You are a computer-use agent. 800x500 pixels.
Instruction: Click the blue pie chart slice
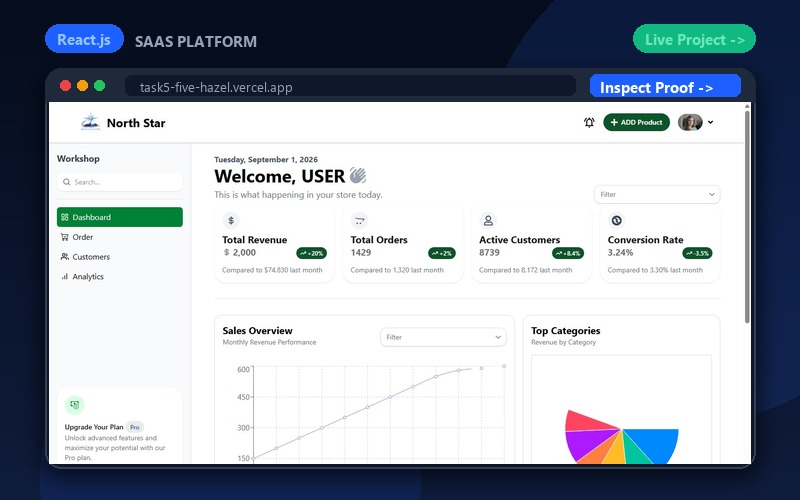657,443
